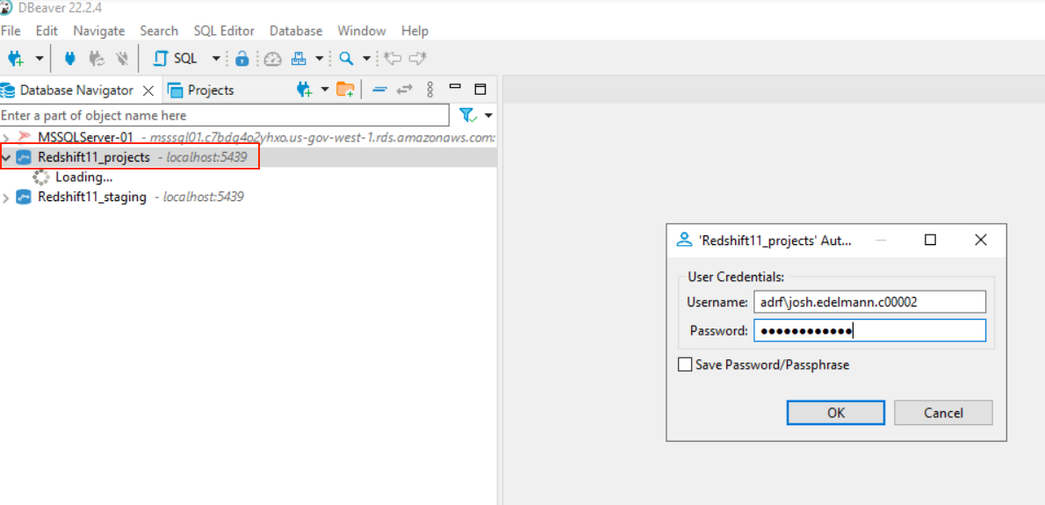Open the SQL button dropdown arrow
Screen dimensions: 1045x505
(x=216, y=59)
